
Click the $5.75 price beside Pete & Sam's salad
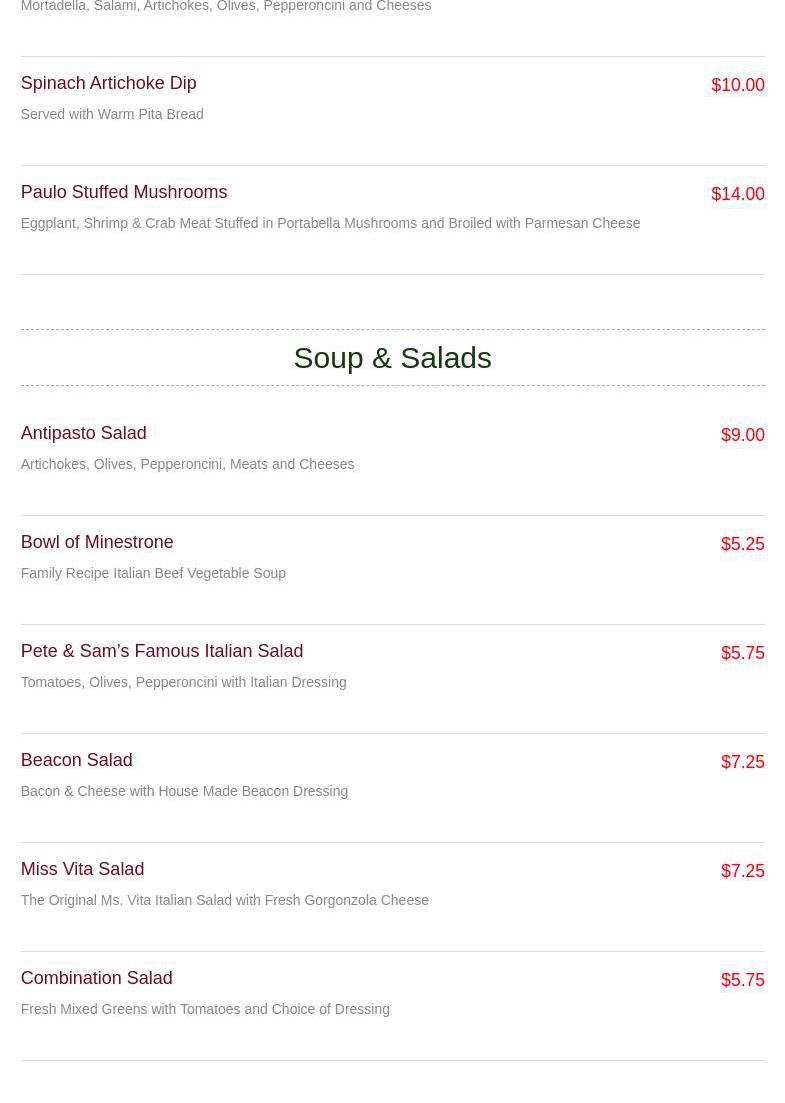(x=742, y=653)
